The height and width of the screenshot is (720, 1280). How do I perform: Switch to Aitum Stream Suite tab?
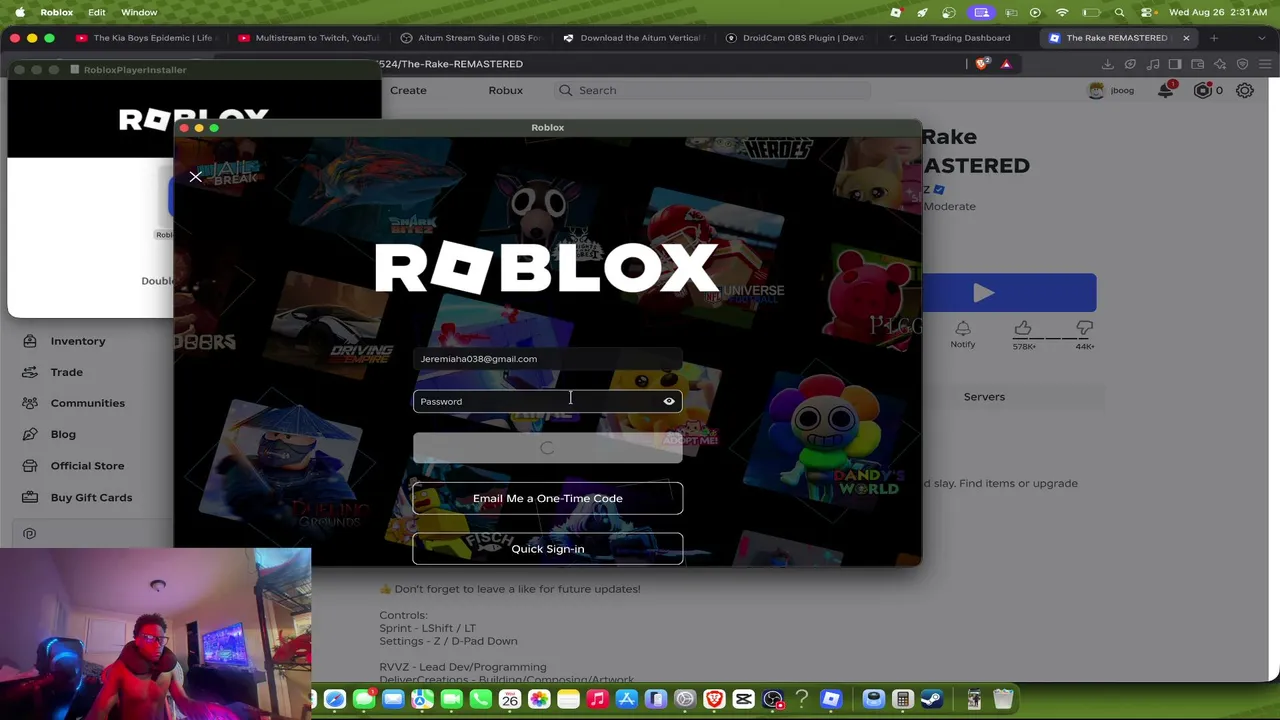471,38
